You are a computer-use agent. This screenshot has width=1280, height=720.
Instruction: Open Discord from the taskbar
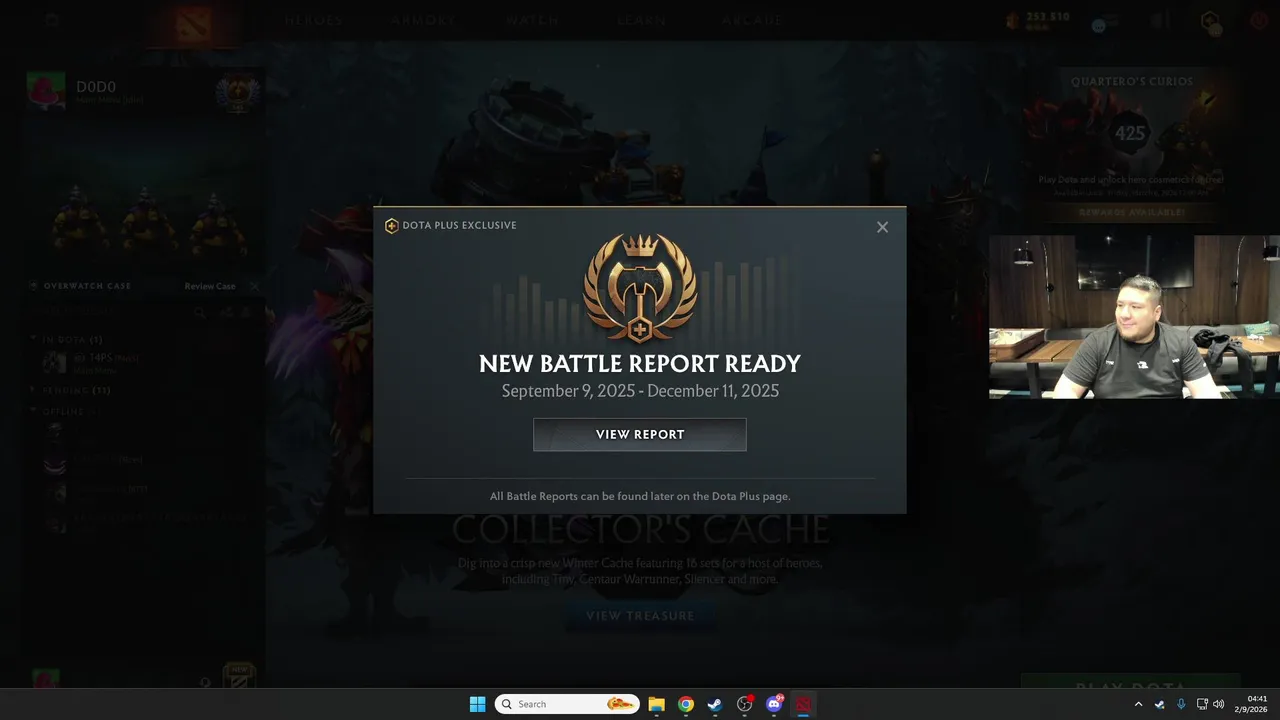(x=774, y=704)
